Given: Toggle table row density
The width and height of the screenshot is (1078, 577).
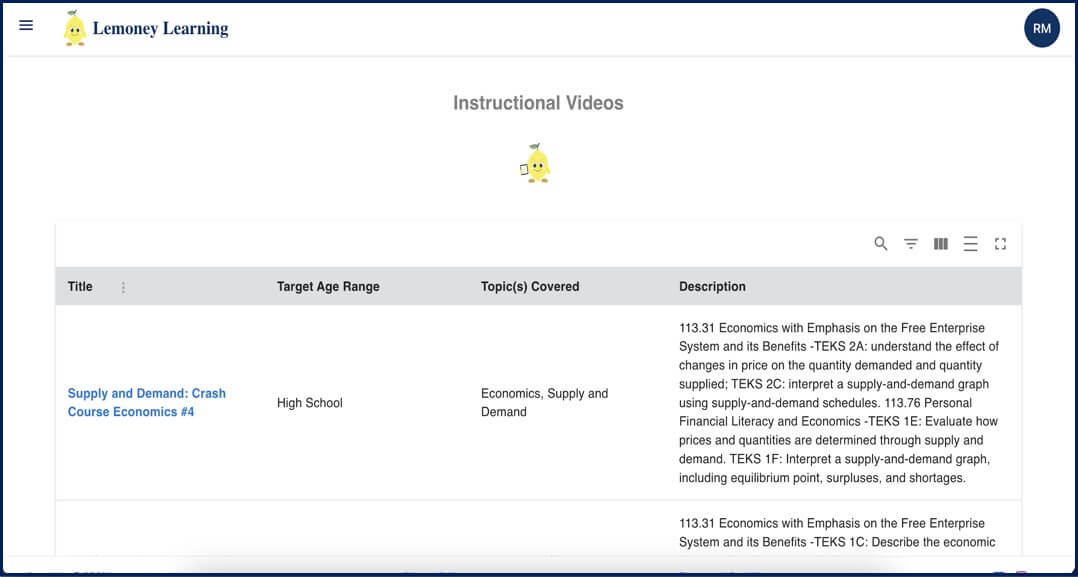Looking at the screenshot, I should (x=970, y=244).
